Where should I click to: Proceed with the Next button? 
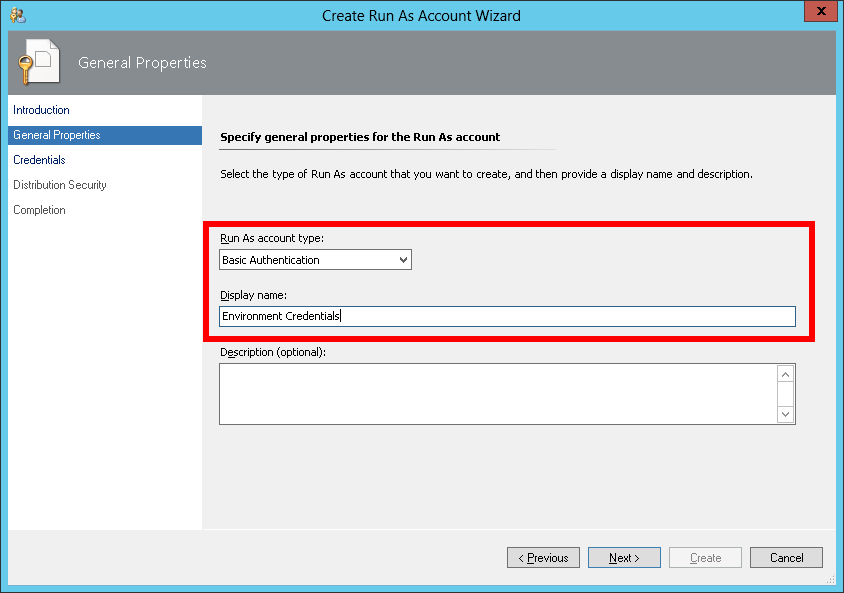(624, 558)
